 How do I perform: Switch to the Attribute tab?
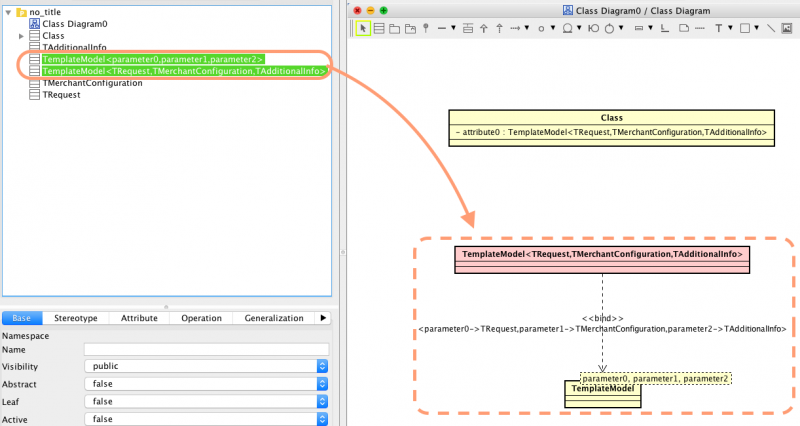click(x=139, y=318)
